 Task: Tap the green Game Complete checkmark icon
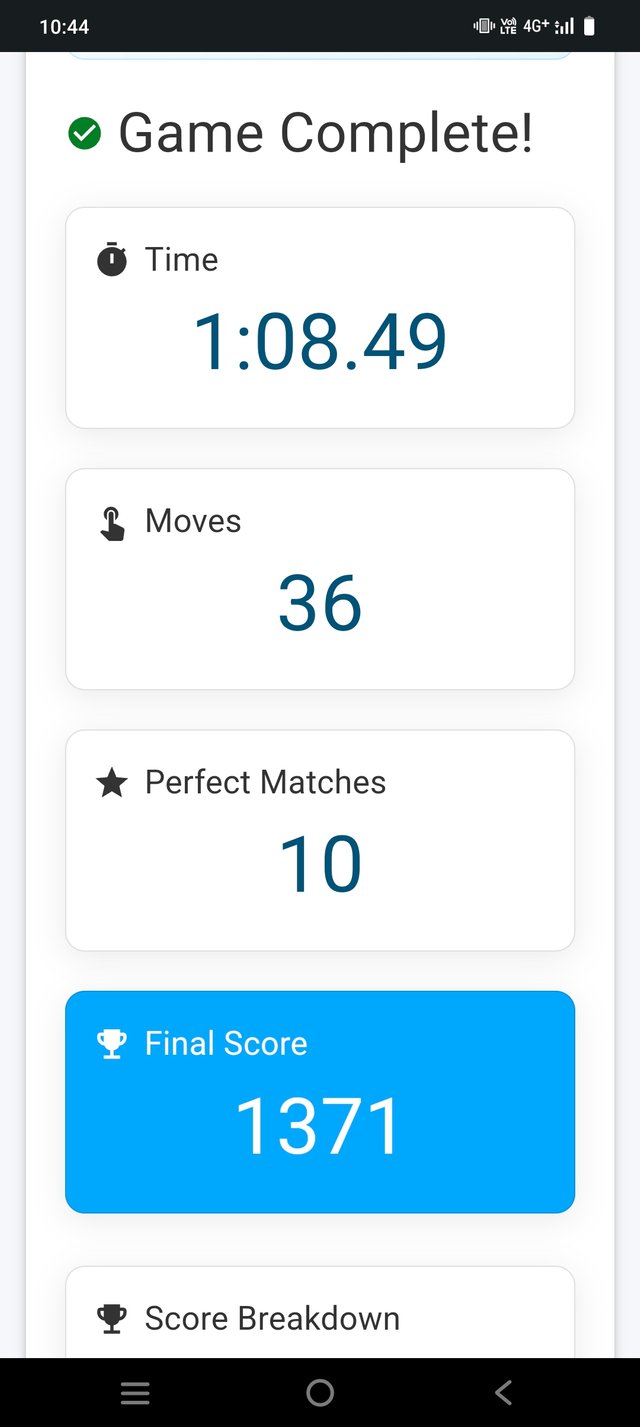85,133
